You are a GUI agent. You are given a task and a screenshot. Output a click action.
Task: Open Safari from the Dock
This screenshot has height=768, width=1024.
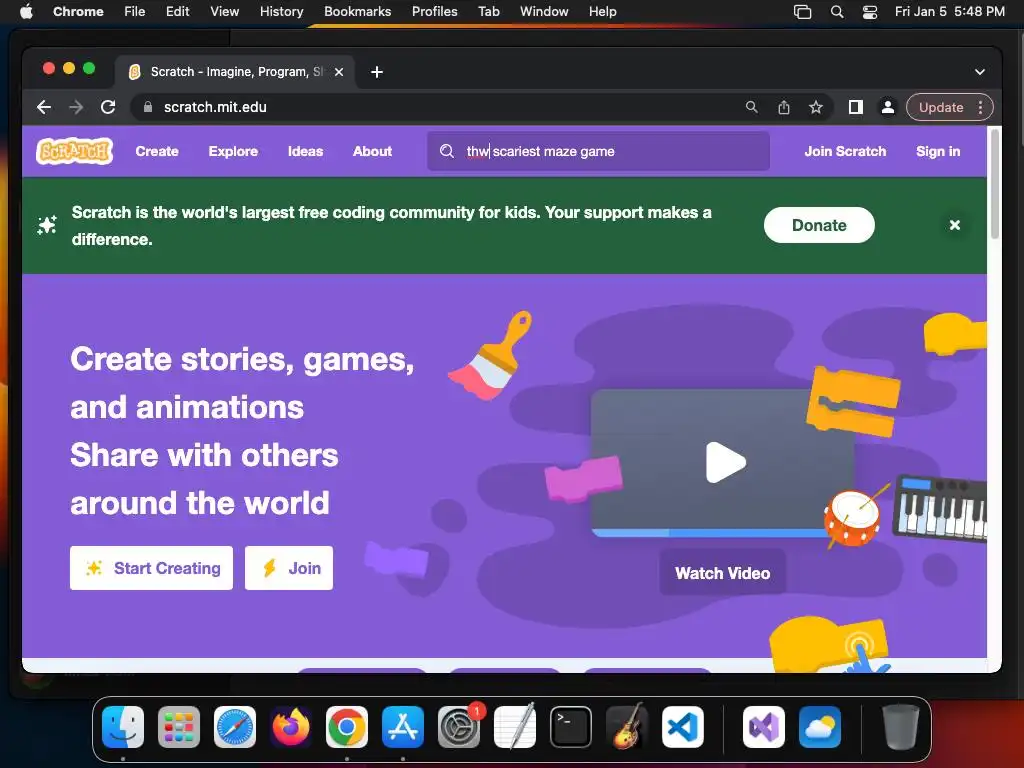235,727
